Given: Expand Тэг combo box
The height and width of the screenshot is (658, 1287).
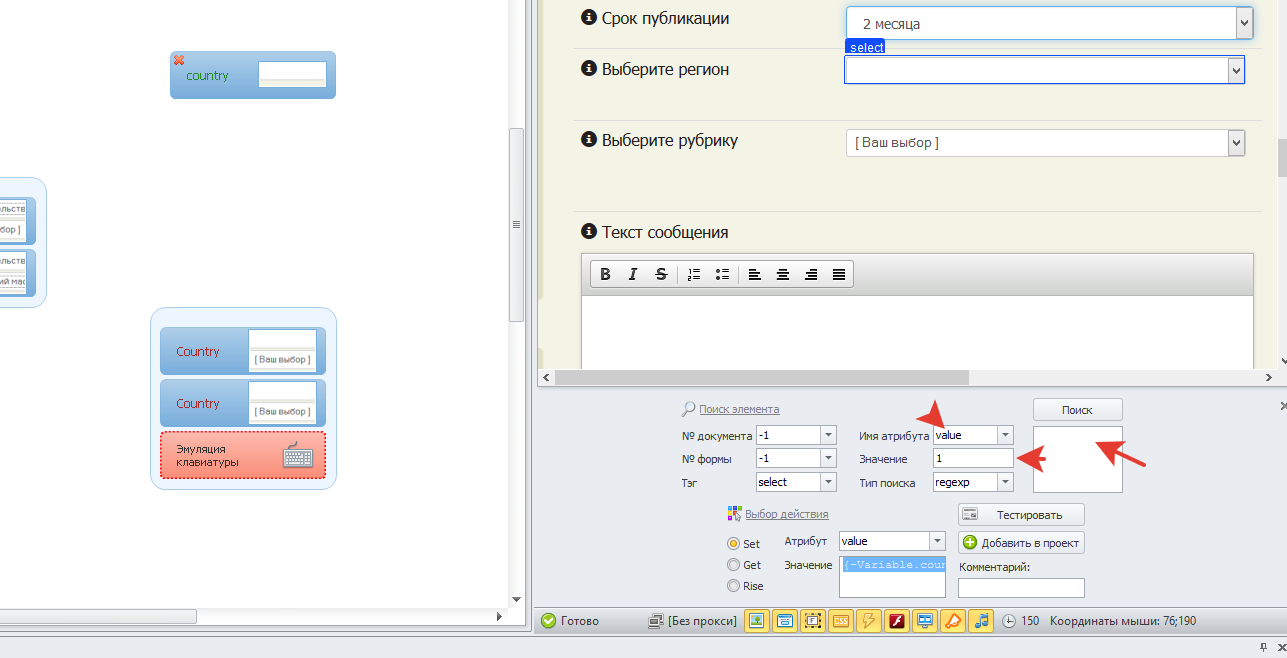Looking at the screenshot, I should [x=828, y=482].
